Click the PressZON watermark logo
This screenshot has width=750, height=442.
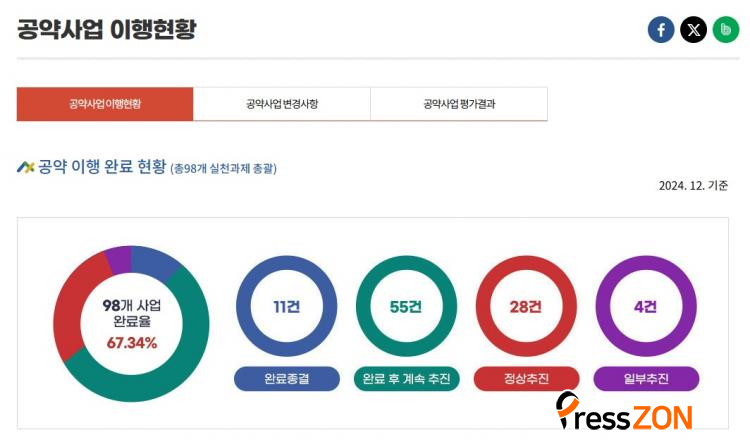[x=624, y=411]
